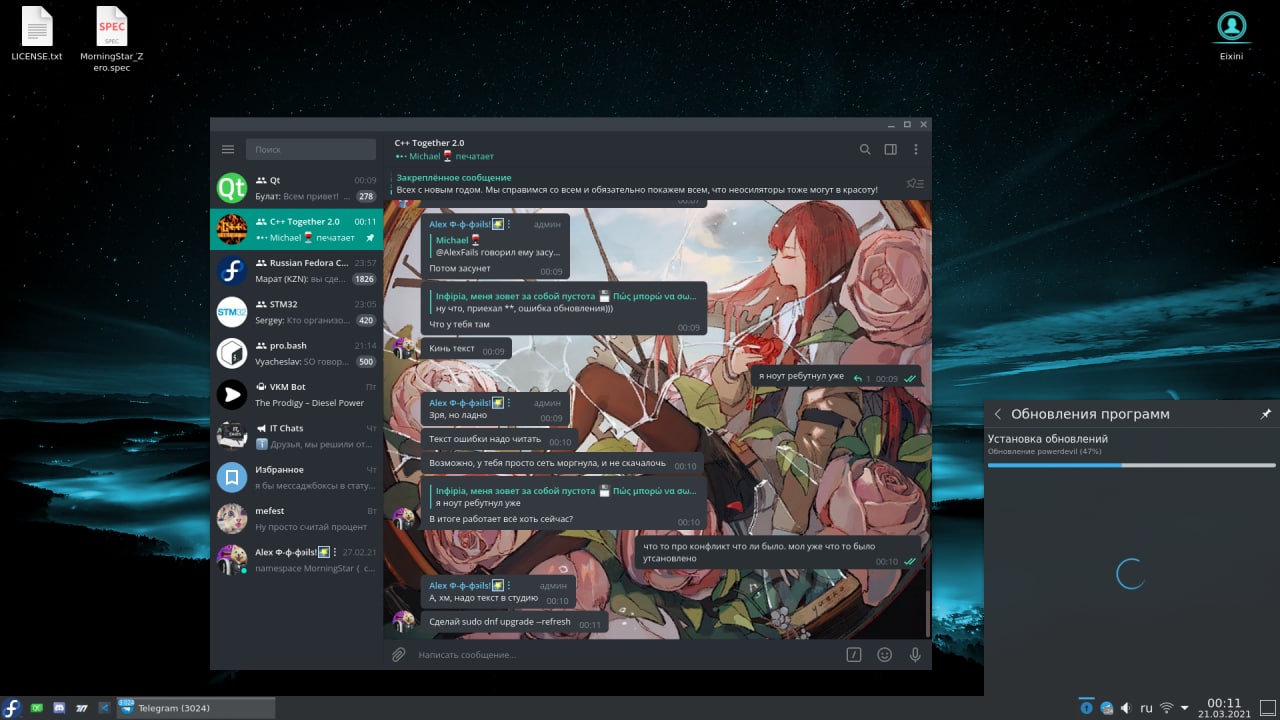Click the message field 'Написать сообщение...'
This screenshot has width=1280, height=720.
(626, 655)
